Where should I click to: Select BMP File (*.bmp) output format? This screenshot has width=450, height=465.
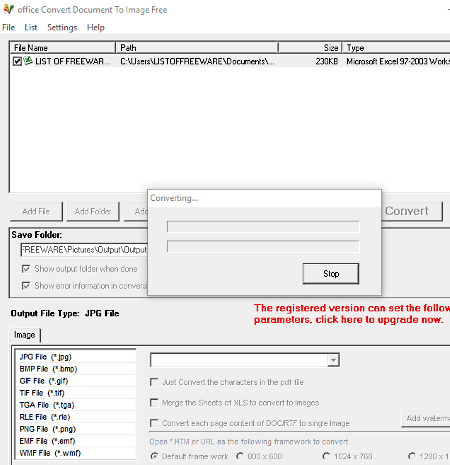tap(76, 369)
